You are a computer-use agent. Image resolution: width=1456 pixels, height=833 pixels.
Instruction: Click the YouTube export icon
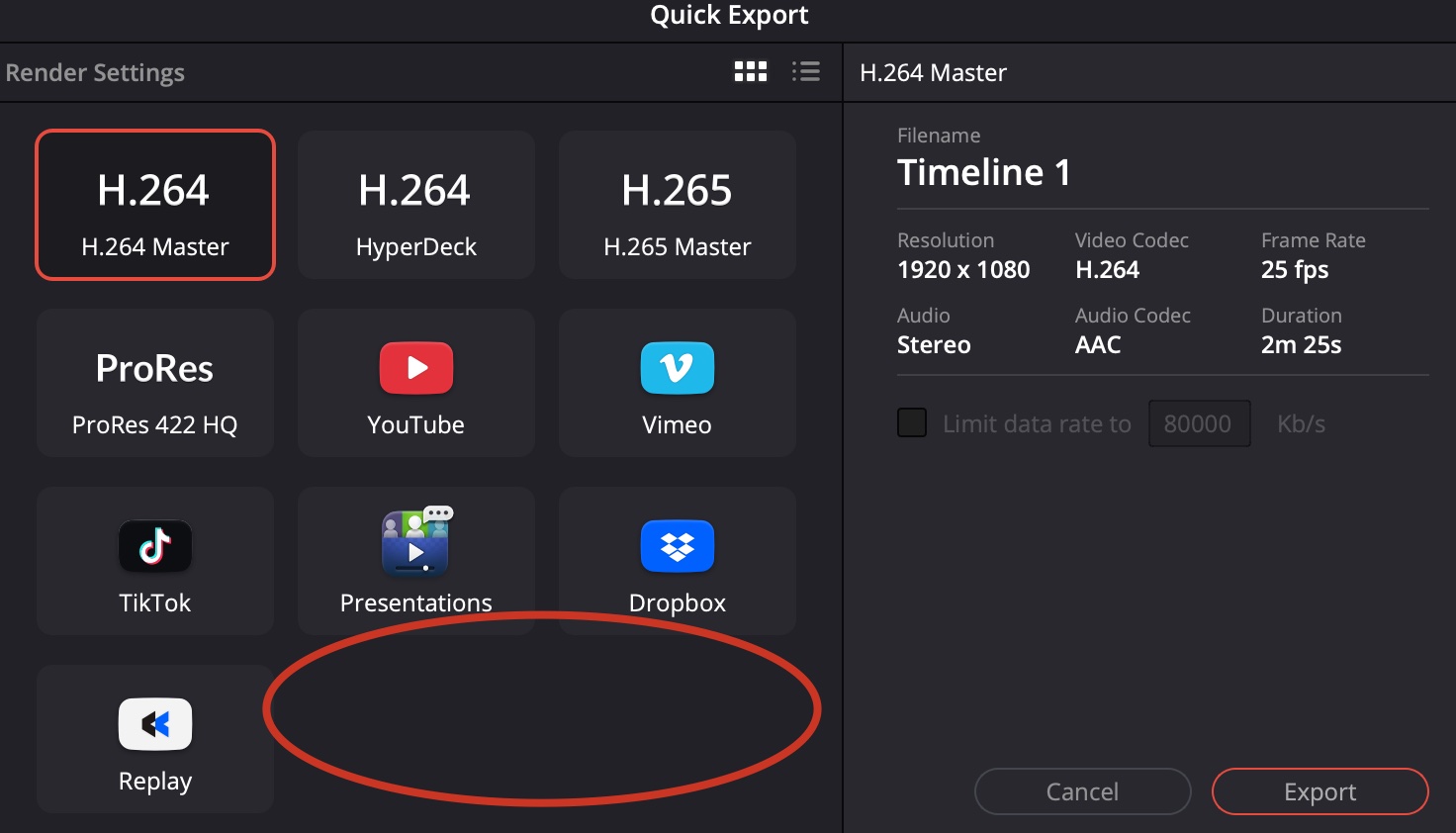tap(416, 368)
